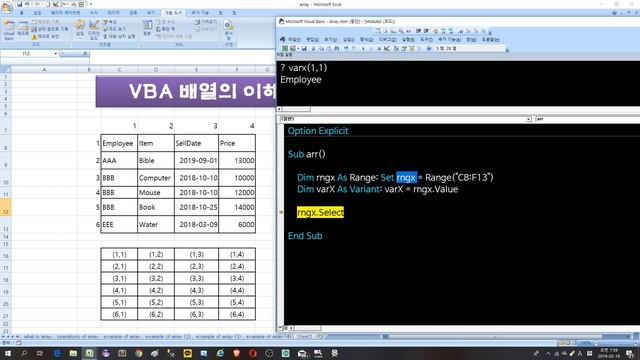Click the highlighted rngx.Select code line
This screenshot has width=640, height=360.
(x=320, y=212)
